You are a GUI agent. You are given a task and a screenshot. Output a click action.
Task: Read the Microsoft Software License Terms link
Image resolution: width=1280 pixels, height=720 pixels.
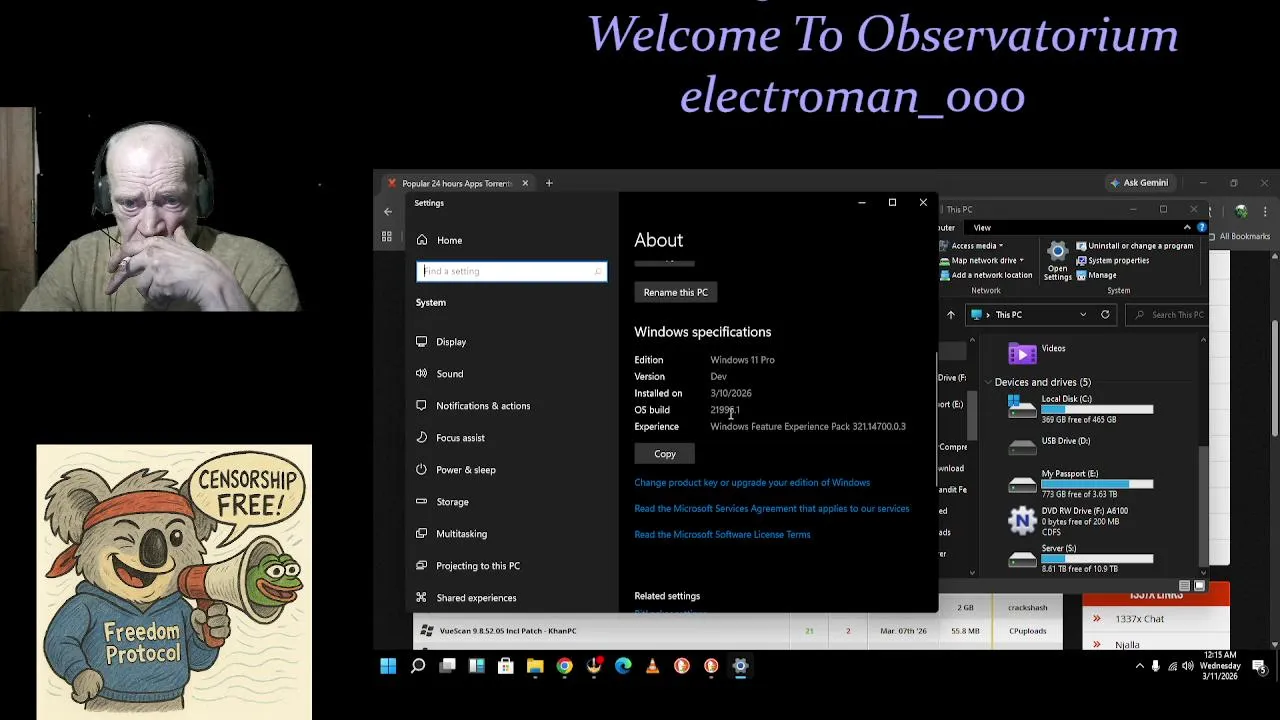tap(722, 534)
